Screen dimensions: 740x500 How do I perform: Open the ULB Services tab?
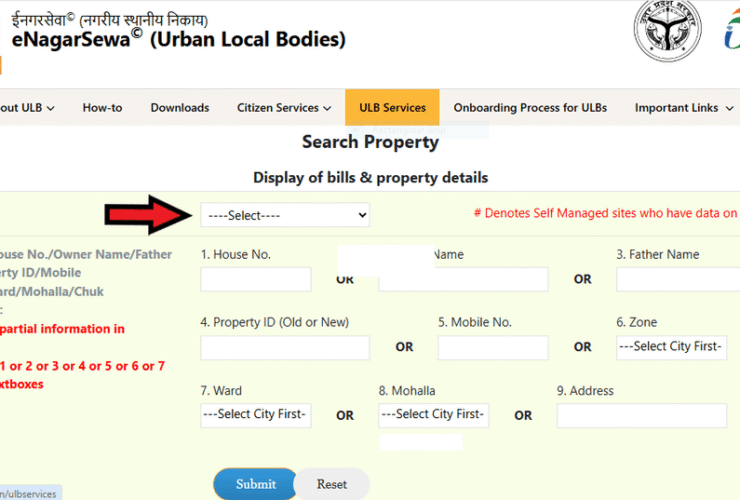tap(392, 107)
